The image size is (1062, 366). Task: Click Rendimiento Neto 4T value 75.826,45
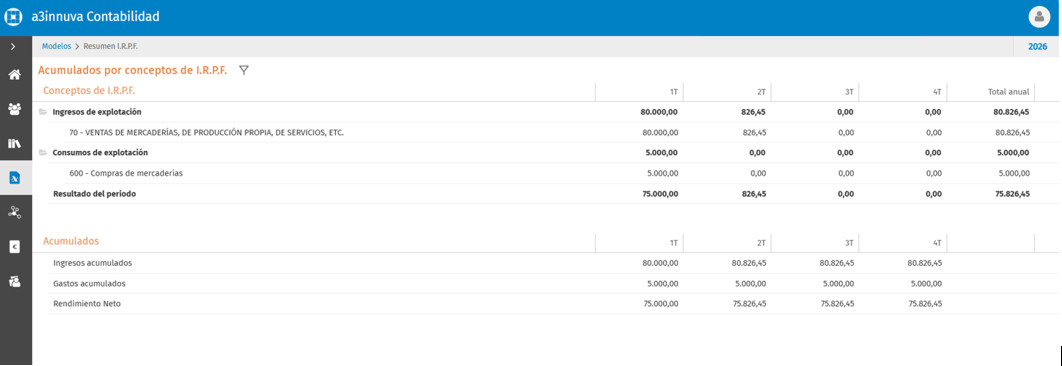(x=925, y=304)
